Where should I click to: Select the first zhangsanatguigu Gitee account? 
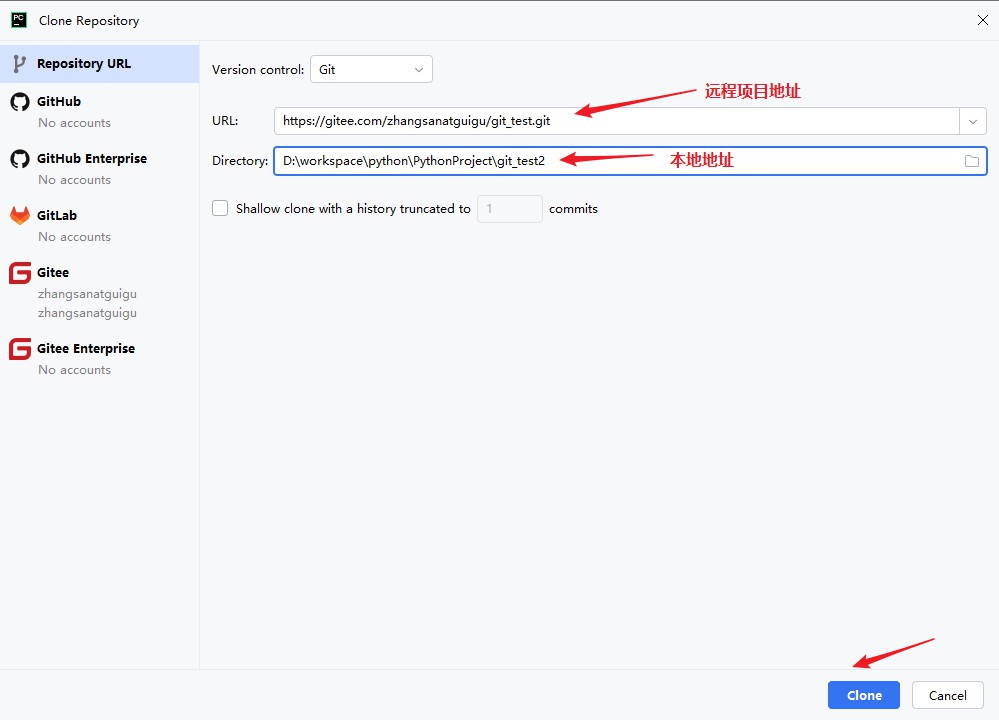click(x=87, y=294)
